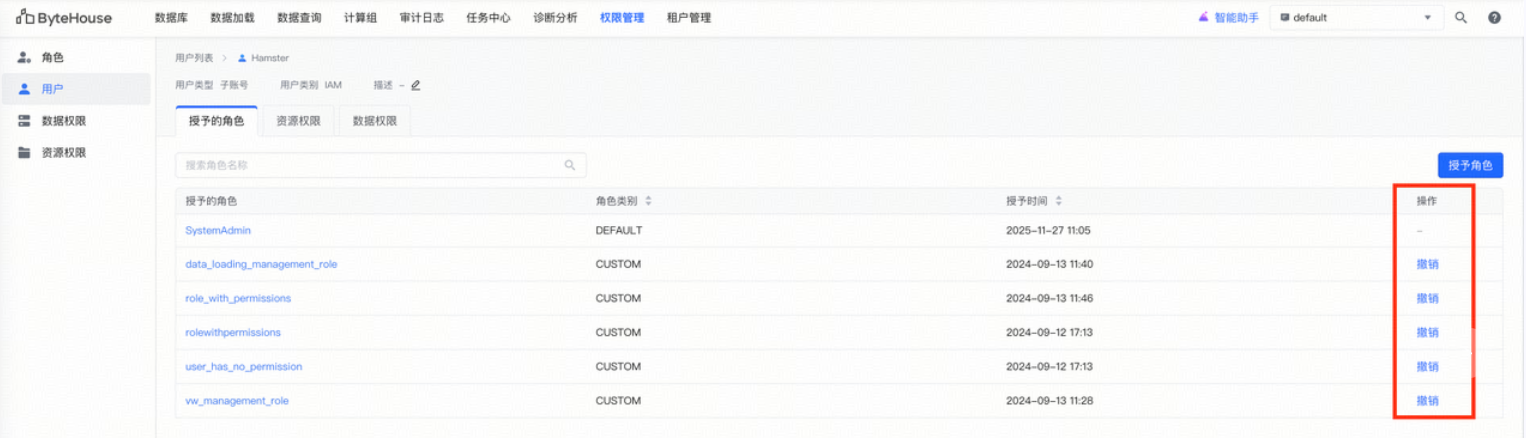Open the default workspace dropdown
1526x438 pixels.
click(x=1356, y=18)
